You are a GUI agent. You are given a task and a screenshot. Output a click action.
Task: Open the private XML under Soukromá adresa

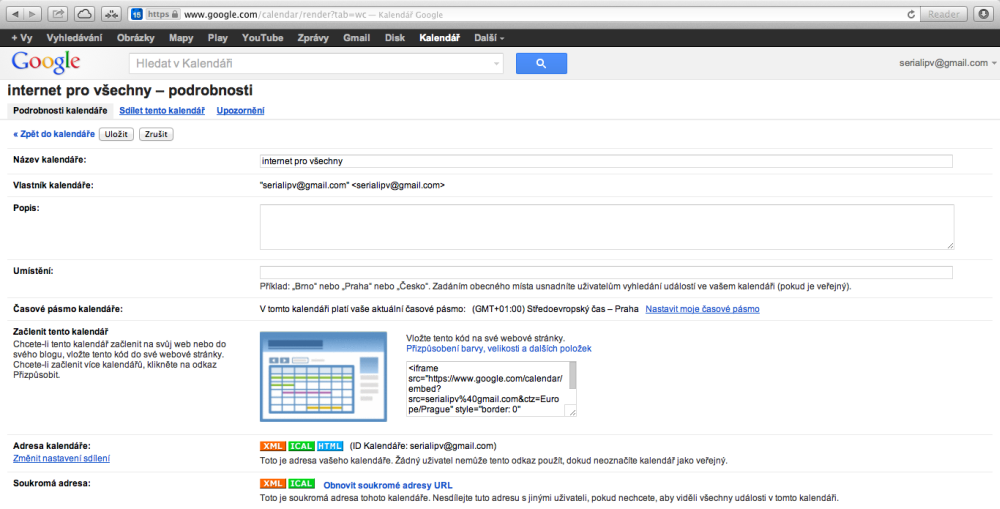[x=272, y=483]
